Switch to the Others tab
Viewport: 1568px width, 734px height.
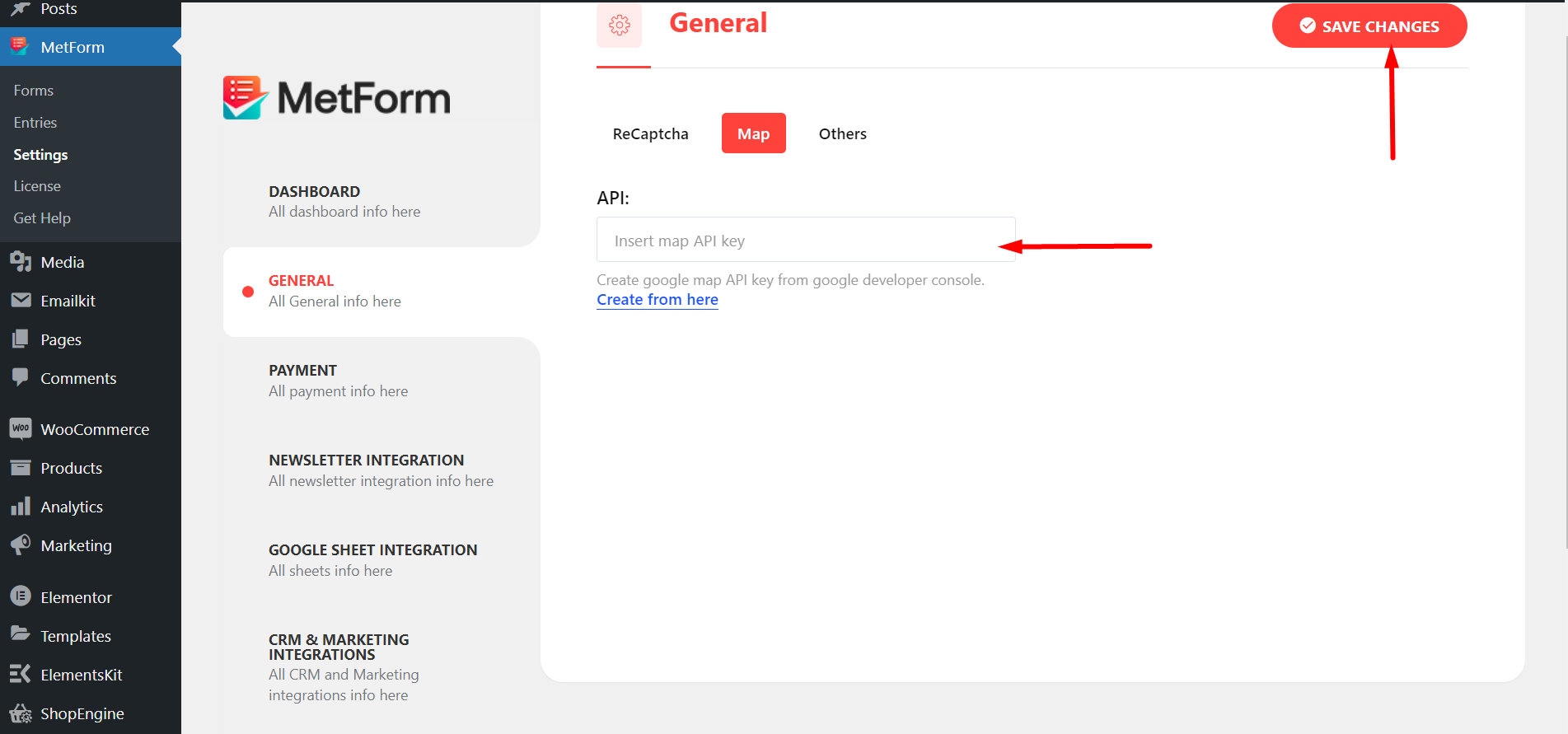[842, 133]
